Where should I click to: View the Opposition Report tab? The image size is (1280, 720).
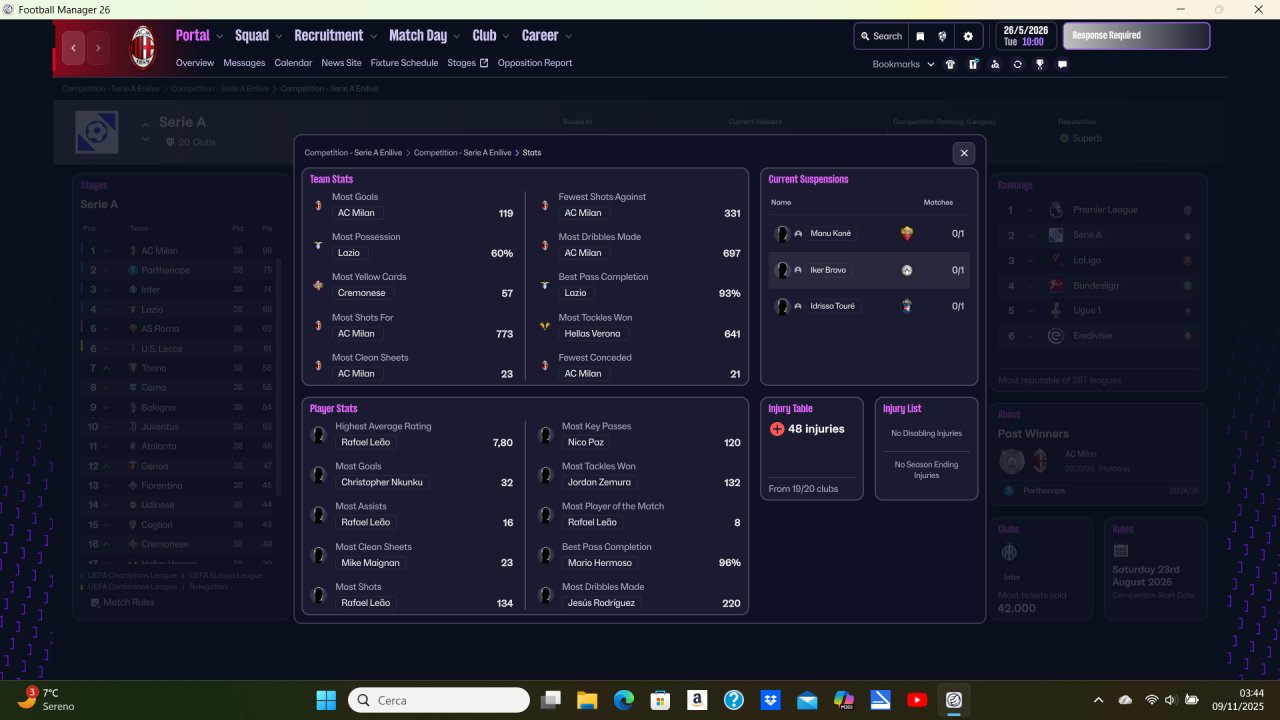tap(535, 63)
